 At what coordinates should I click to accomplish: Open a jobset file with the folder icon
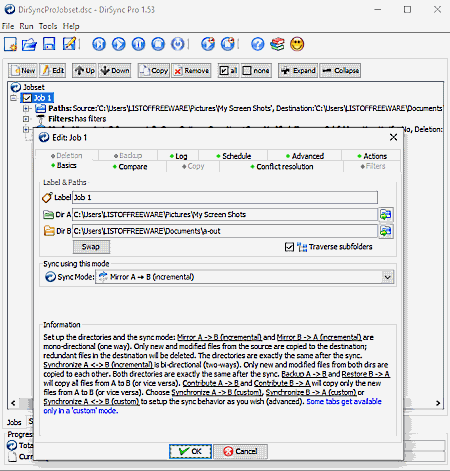(29, 44)
